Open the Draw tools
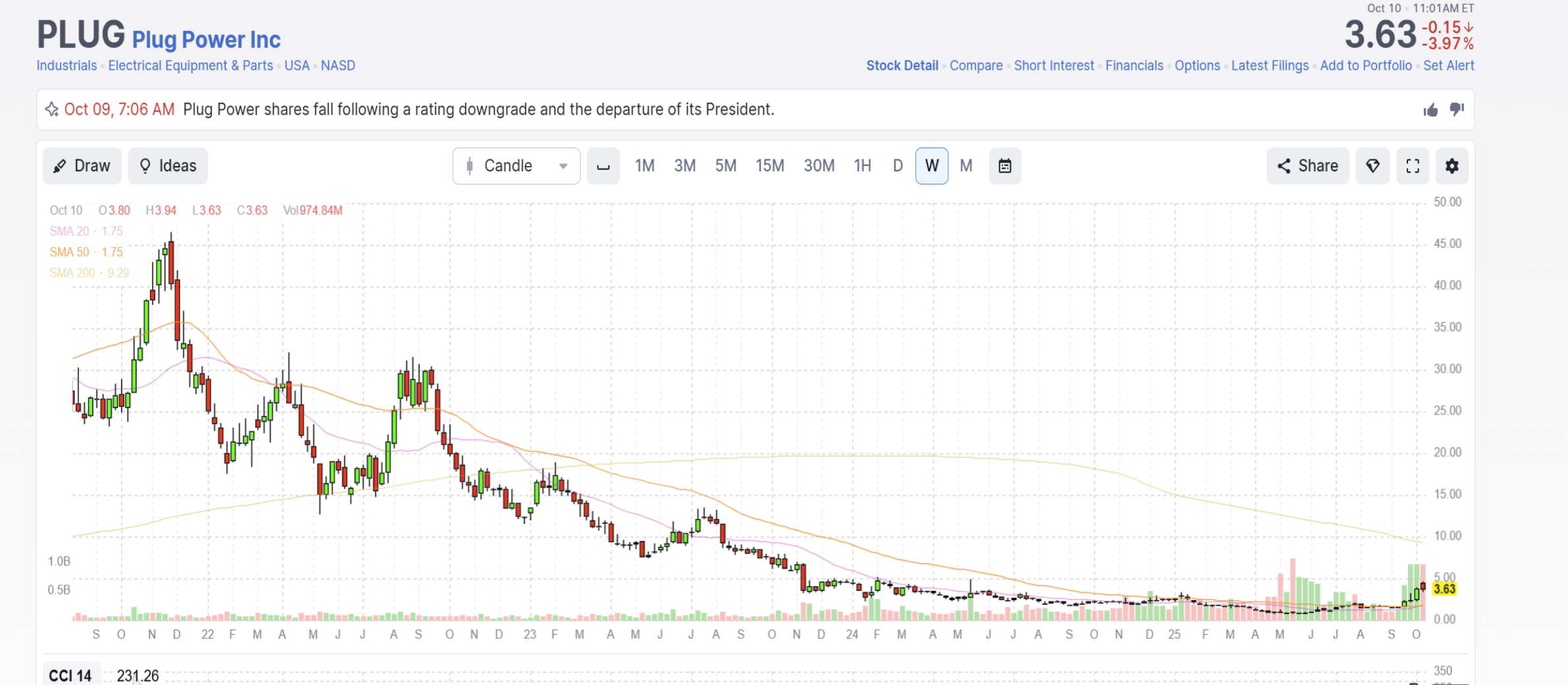 click(x=82, y=166)
